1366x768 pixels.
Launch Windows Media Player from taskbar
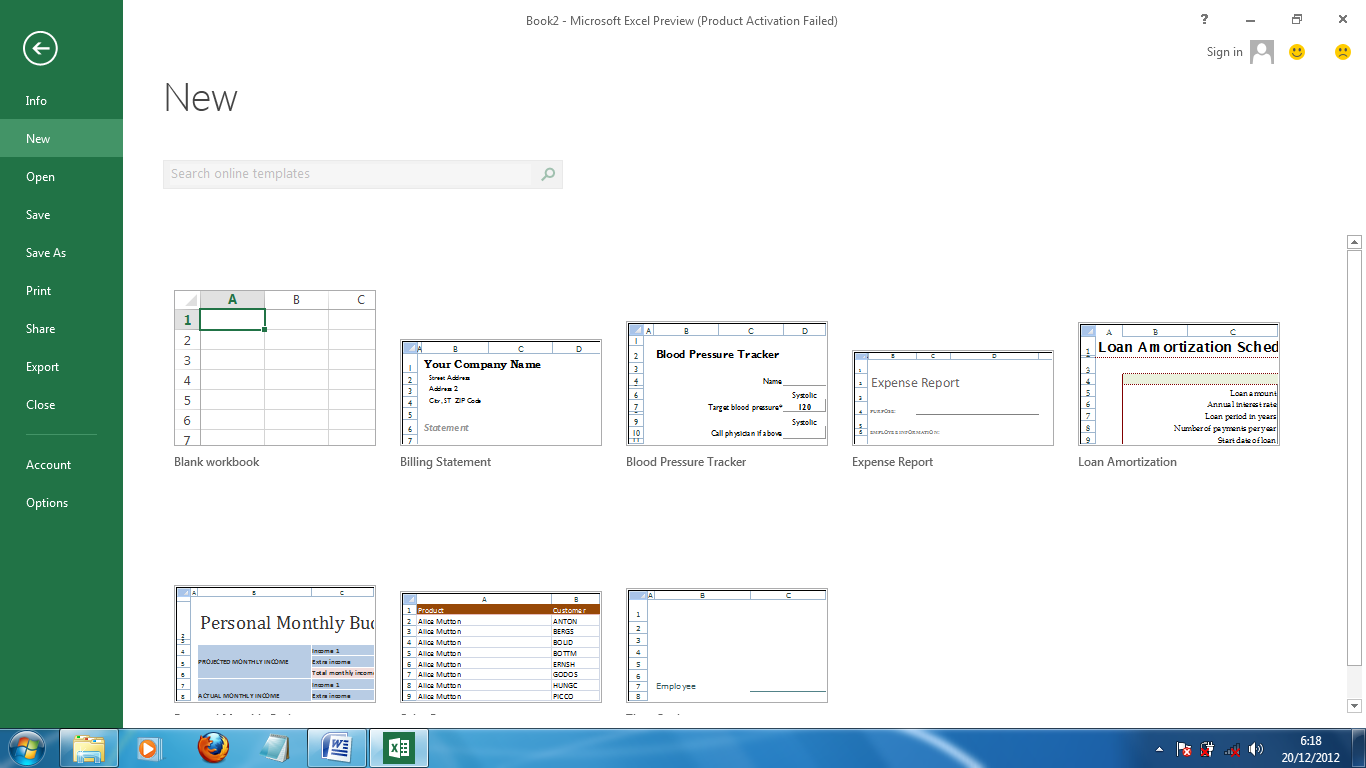pyautogui.click(x=149, y=748)
